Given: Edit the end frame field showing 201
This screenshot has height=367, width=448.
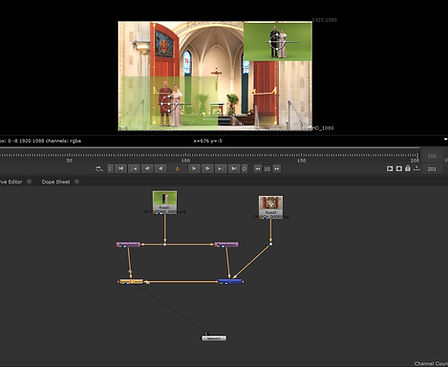Looking at the screenshot, I should (x=432, y=169).
